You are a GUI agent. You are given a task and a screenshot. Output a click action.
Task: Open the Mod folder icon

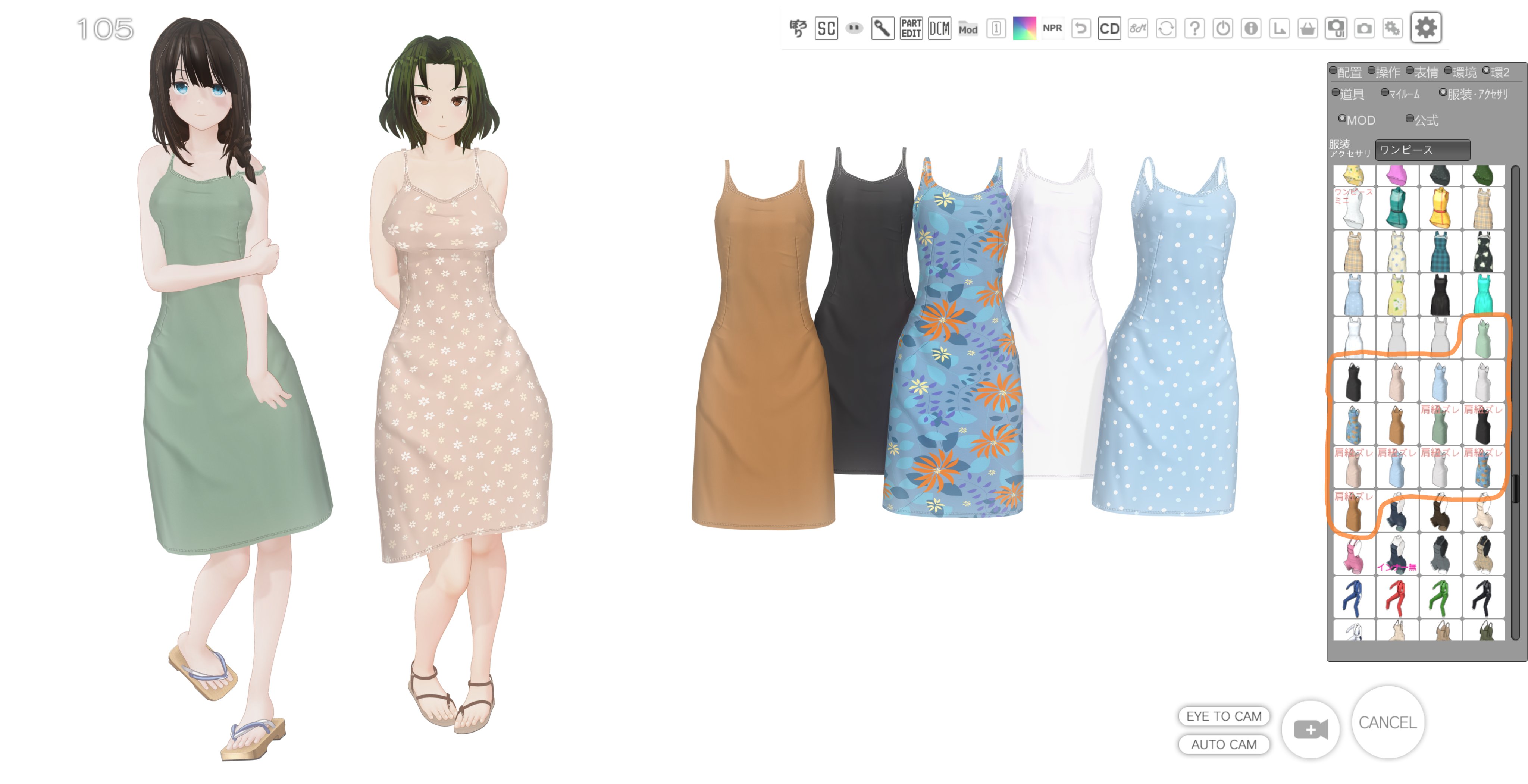click(x=967, y=28)
